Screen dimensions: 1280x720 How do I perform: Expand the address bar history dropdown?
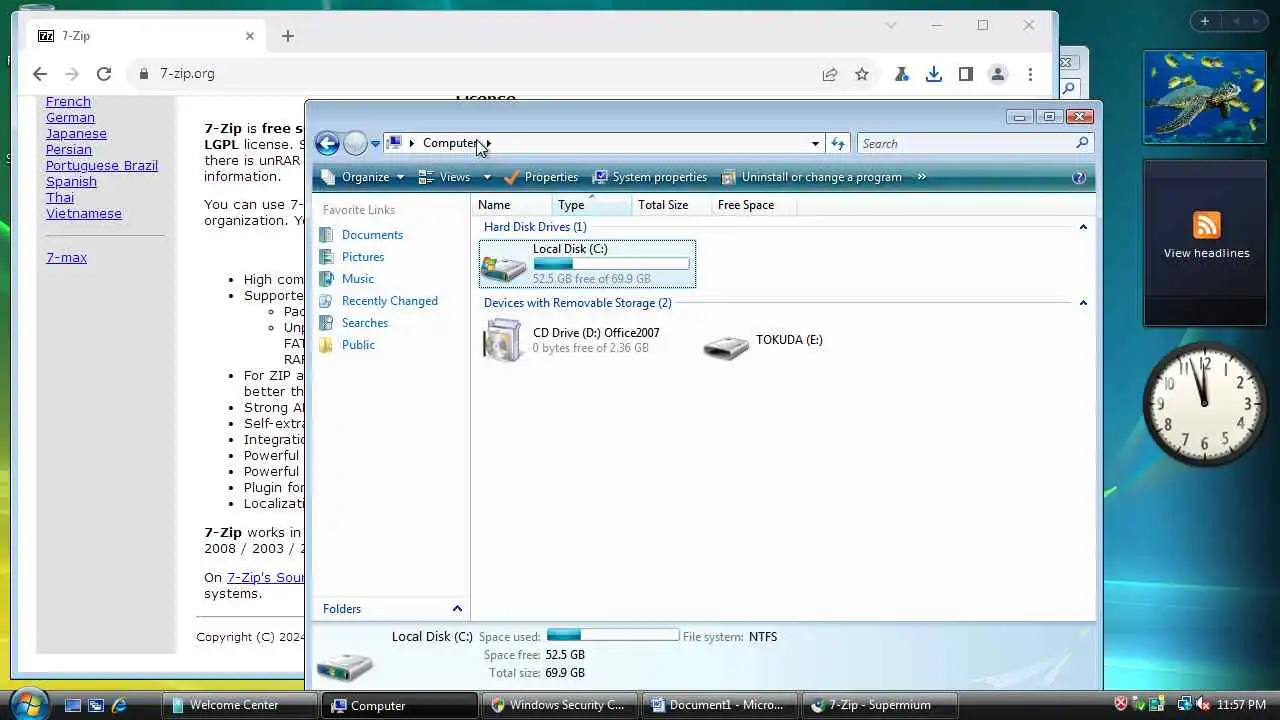pyautogui.click(x=815, y=144)
